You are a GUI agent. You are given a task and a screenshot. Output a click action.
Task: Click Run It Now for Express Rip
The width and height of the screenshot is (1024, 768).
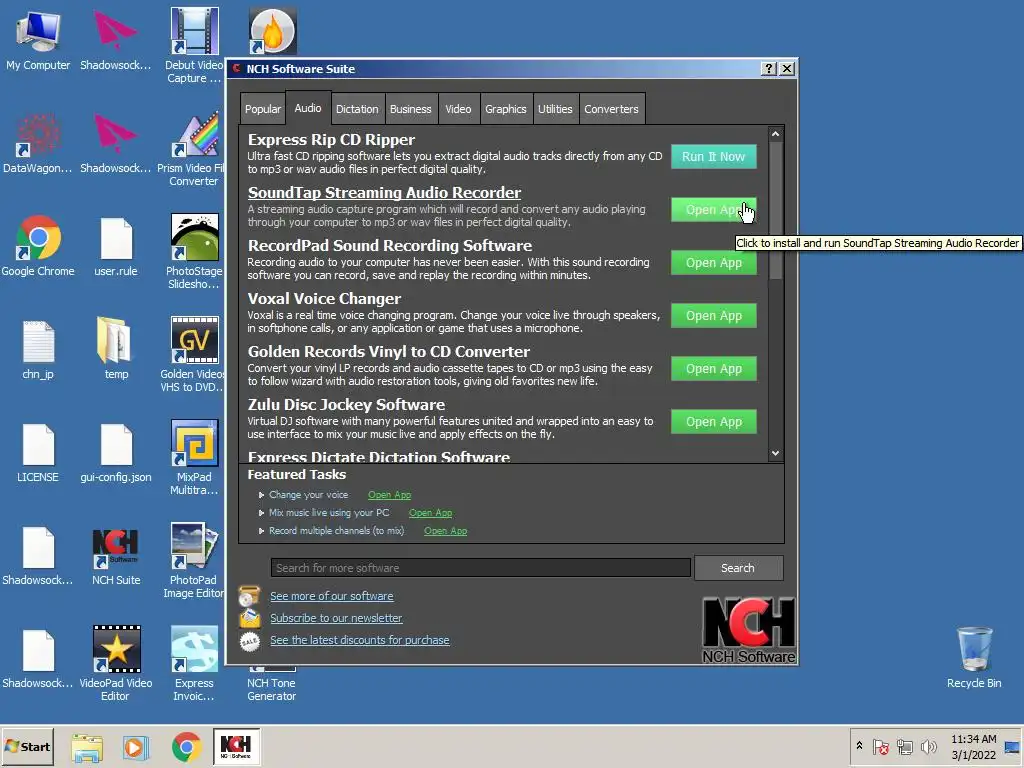pos(714,157)
